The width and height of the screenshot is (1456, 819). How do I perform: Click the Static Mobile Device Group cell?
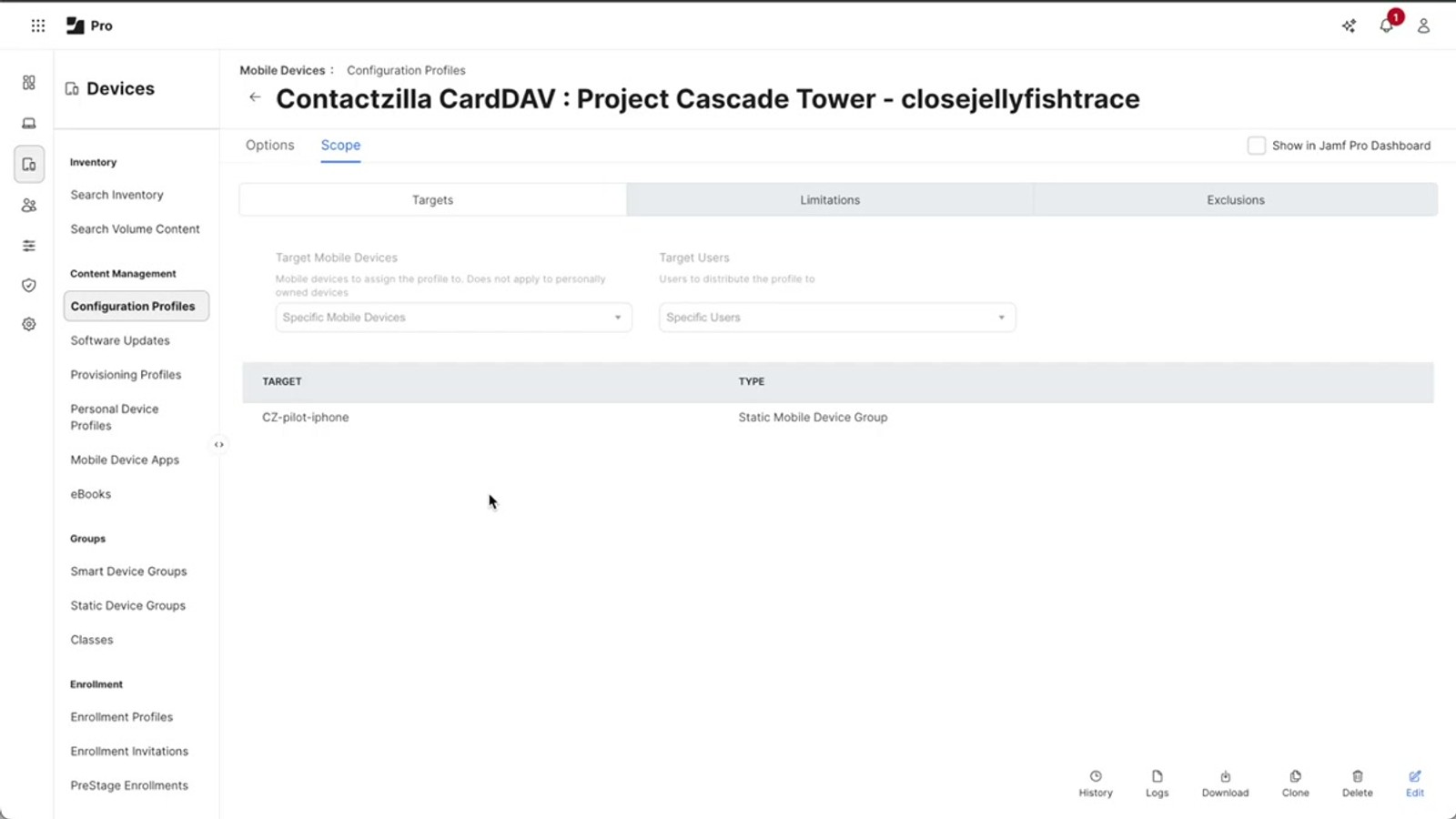click(813, 418)
